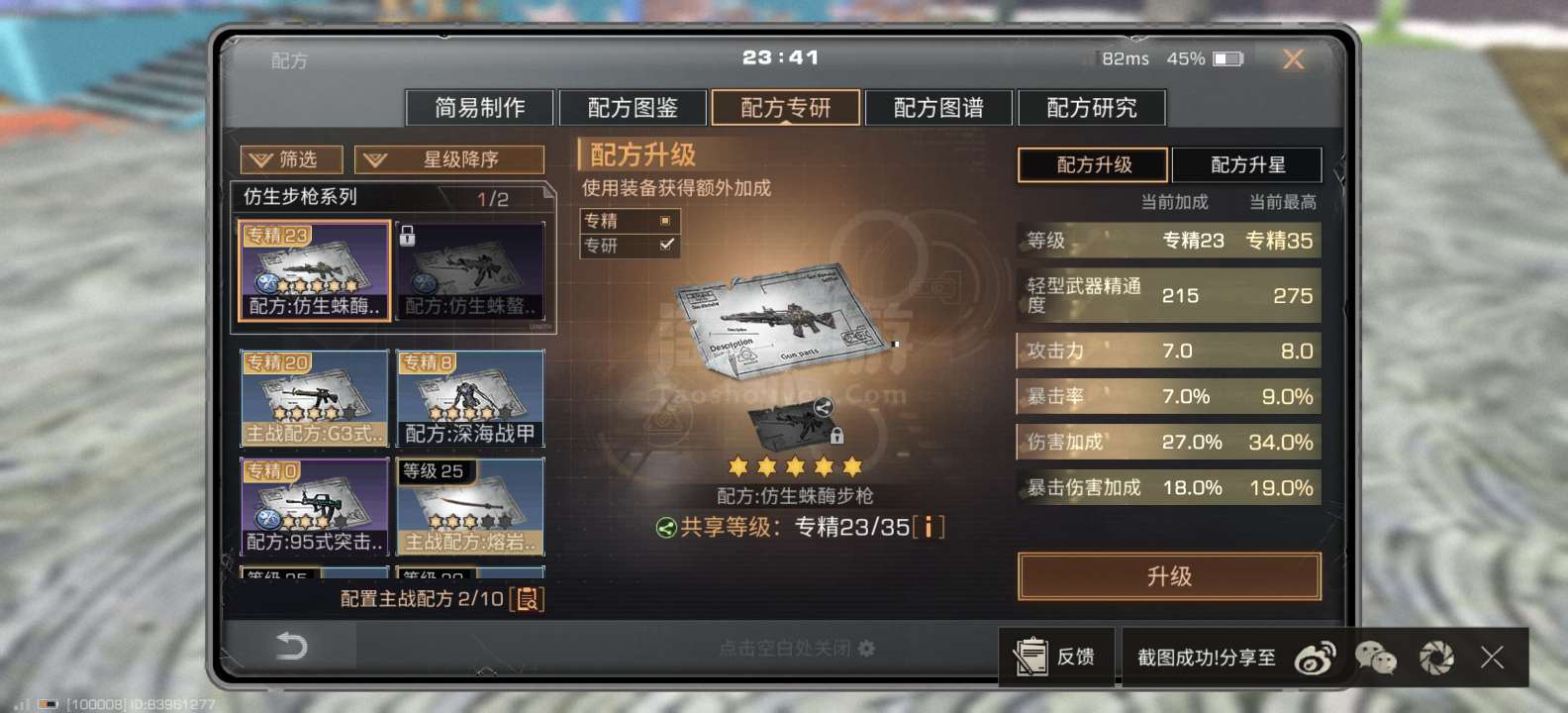The image size is (1568, 713).
Task: Select the 配方:深海战甲 recipe thumbnail
Action: click(469, 398)
